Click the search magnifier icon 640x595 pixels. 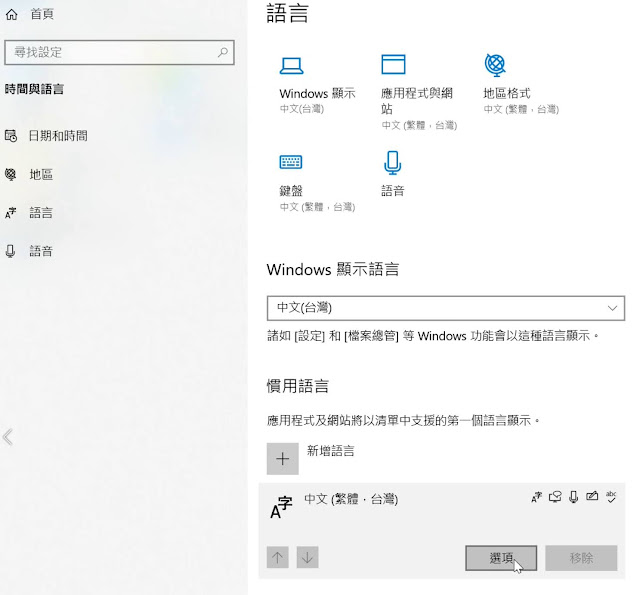pyautogui.click(x=223, y=52)
